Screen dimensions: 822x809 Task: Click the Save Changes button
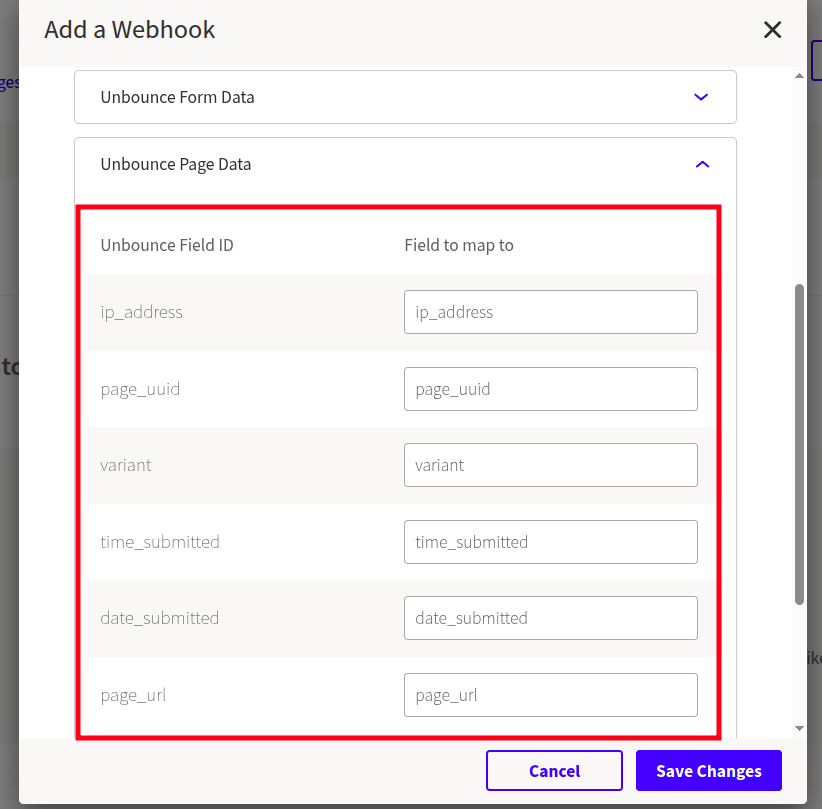709,771
